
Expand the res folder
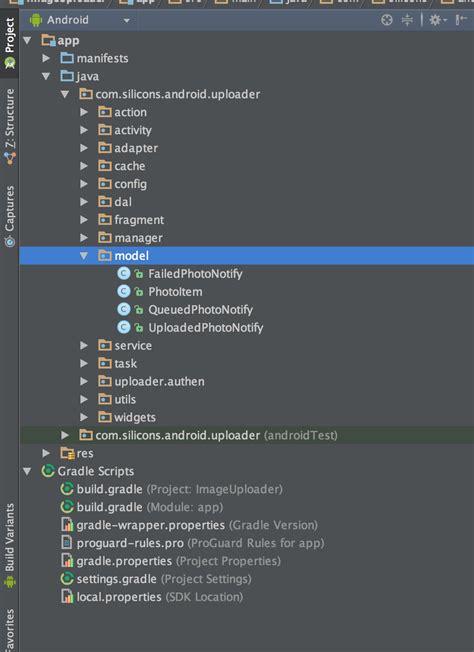[x=46, y=453]
